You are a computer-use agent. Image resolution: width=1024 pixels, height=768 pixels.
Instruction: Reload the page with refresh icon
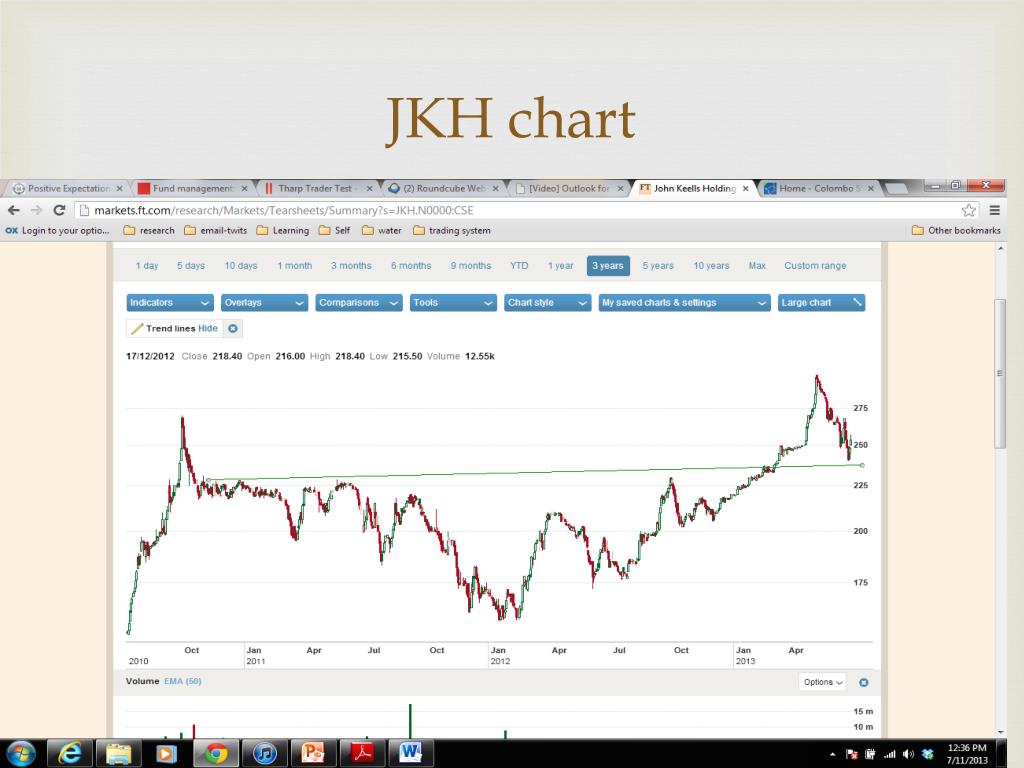(x=59, y=210)
